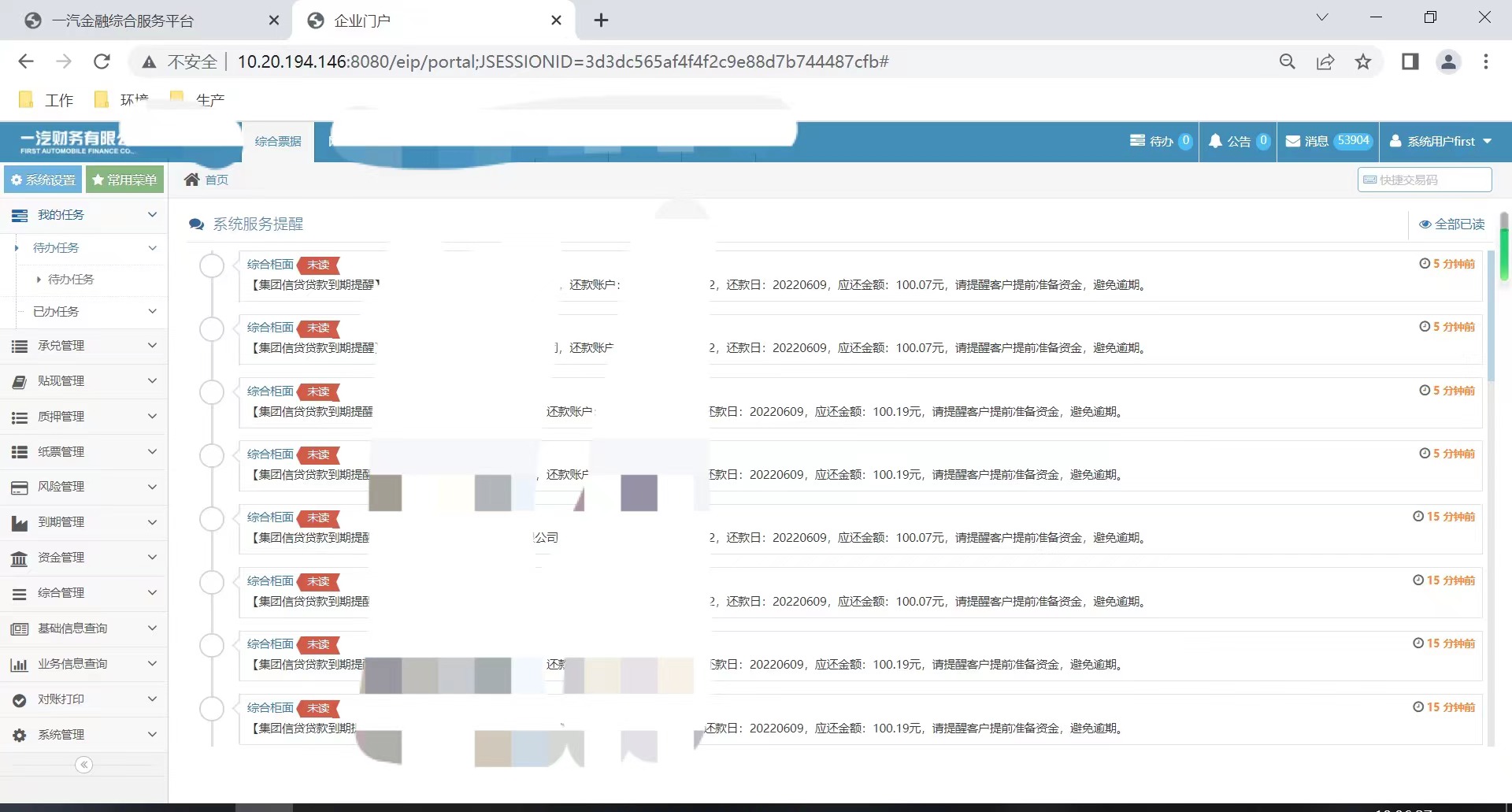Expand the 已办任务 chevron

coord(152,312)
